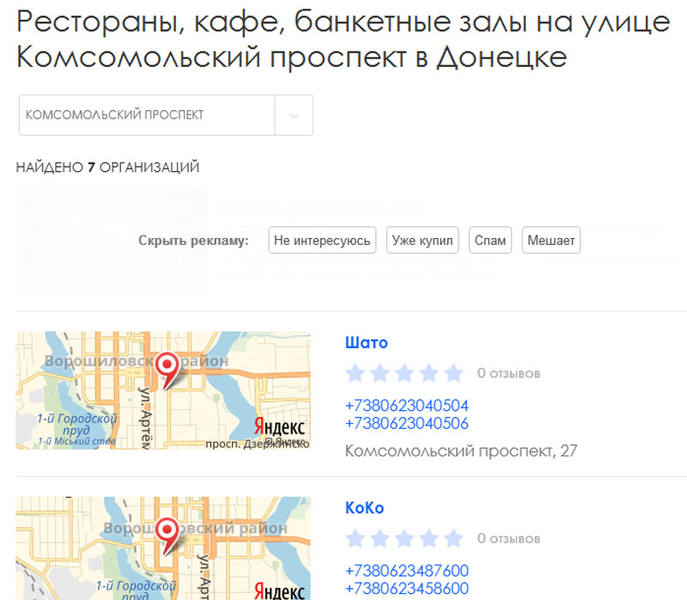Image resolution: width=687 pixels, height=600 pixels.
Task: Rate Шато with the fourth star
Action: tap(429, 373)
